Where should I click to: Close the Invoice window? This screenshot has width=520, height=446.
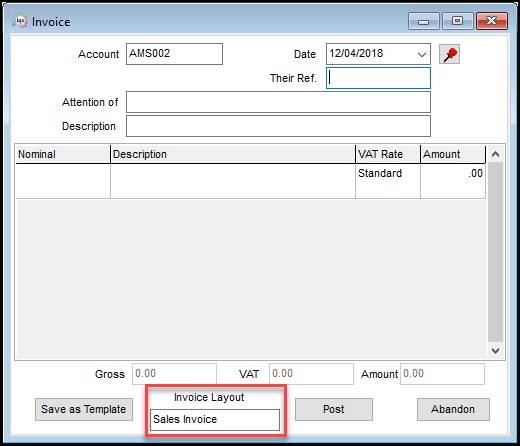click(492, 21)
